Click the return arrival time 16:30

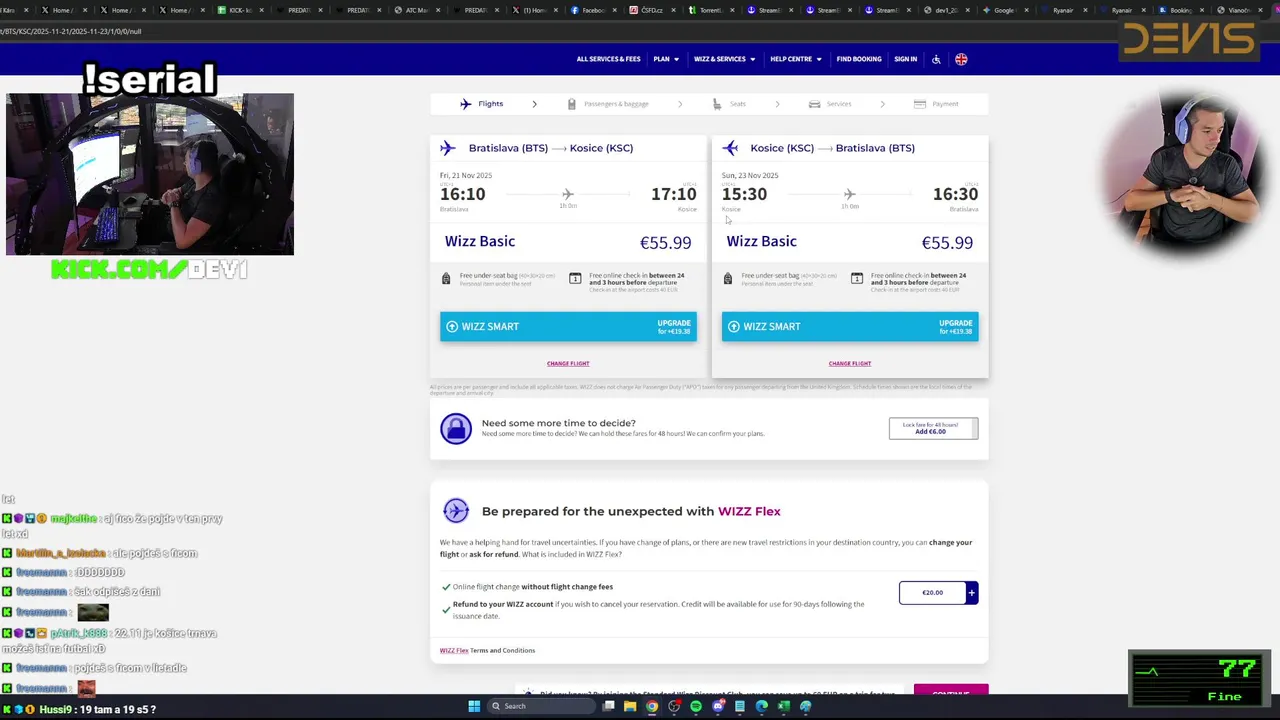[x=955, y=195]
